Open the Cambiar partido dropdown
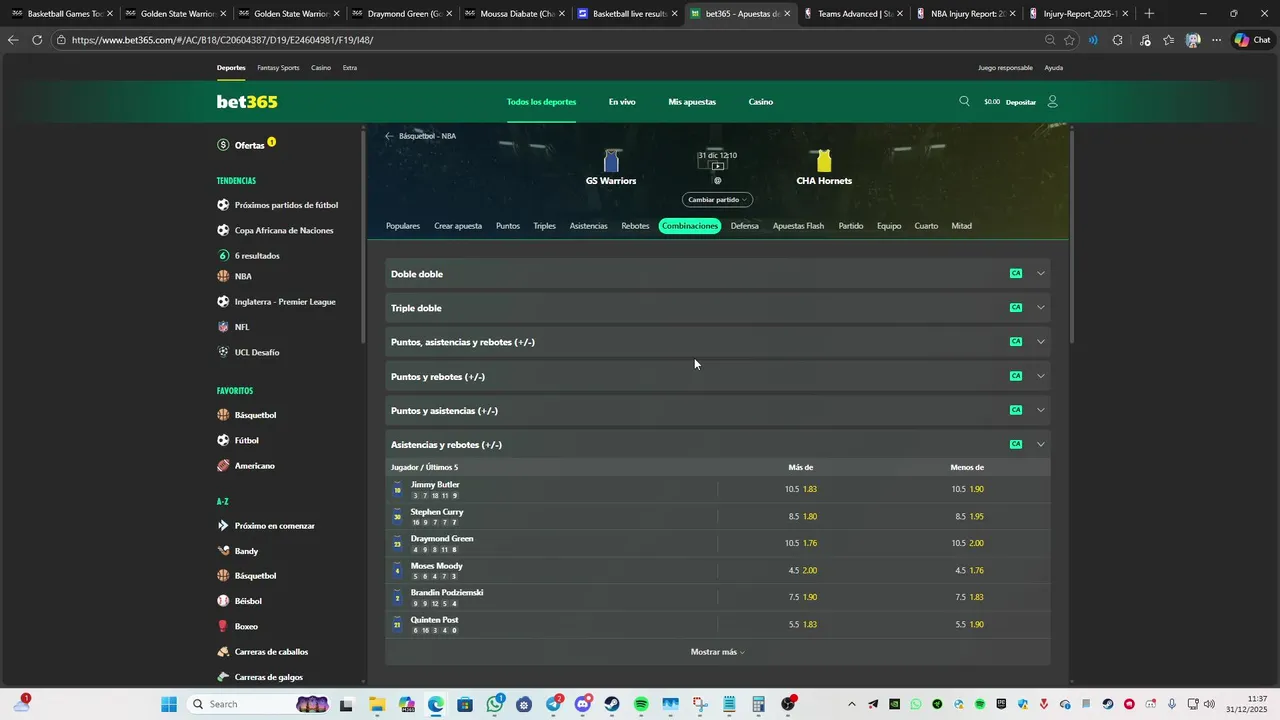This screenshot has width=1280, height=720. (x=717, y=200)
